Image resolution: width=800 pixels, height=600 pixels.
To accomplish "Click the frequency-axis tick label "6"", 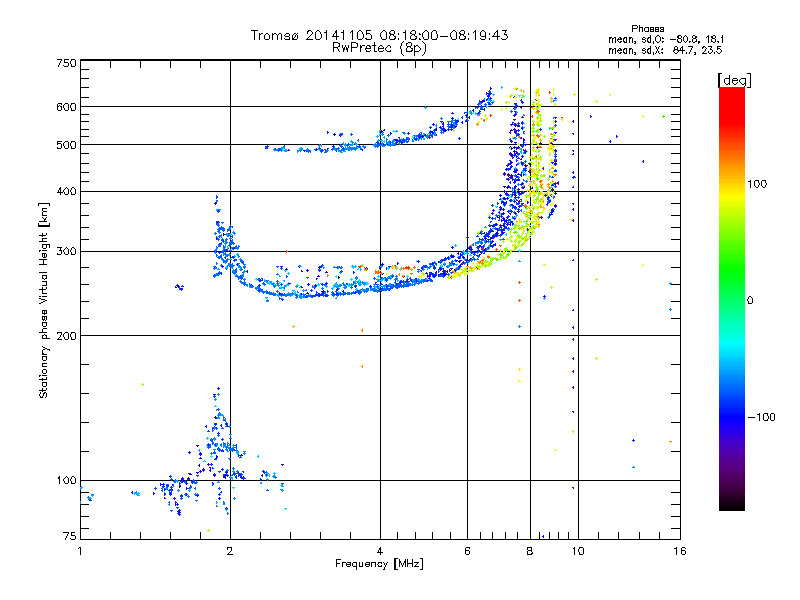I will click(467, 551).
